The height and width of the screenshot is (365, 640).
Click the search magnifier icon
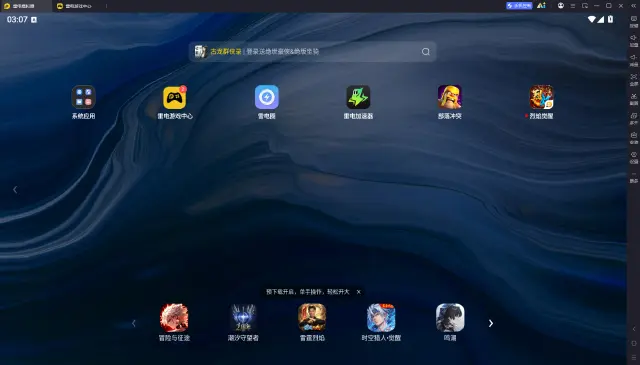(426, 51)
